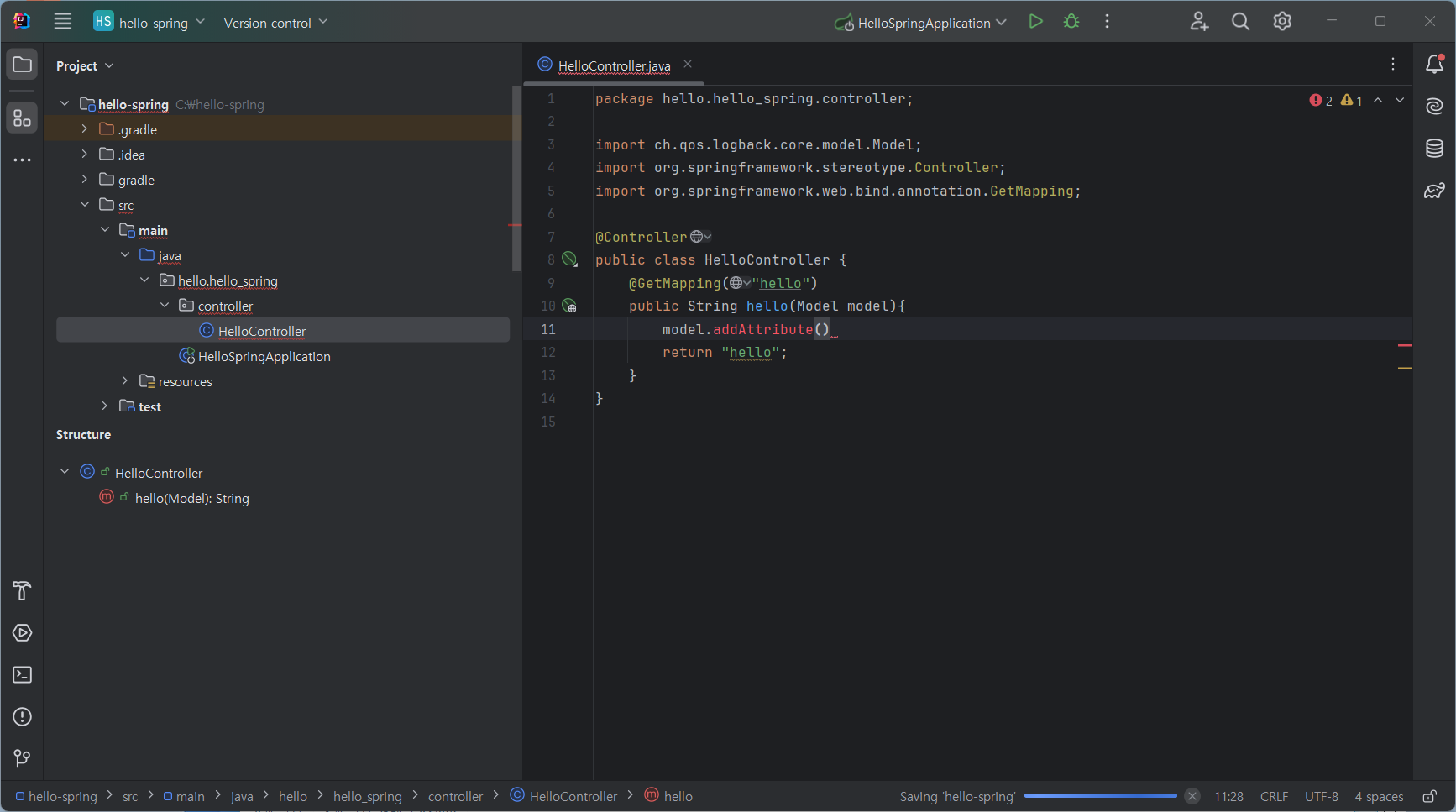The height and width of the screenshot is (812, 1456).
Task: Start debugging with the bug icon
Action: click(x=1071, y=22)
